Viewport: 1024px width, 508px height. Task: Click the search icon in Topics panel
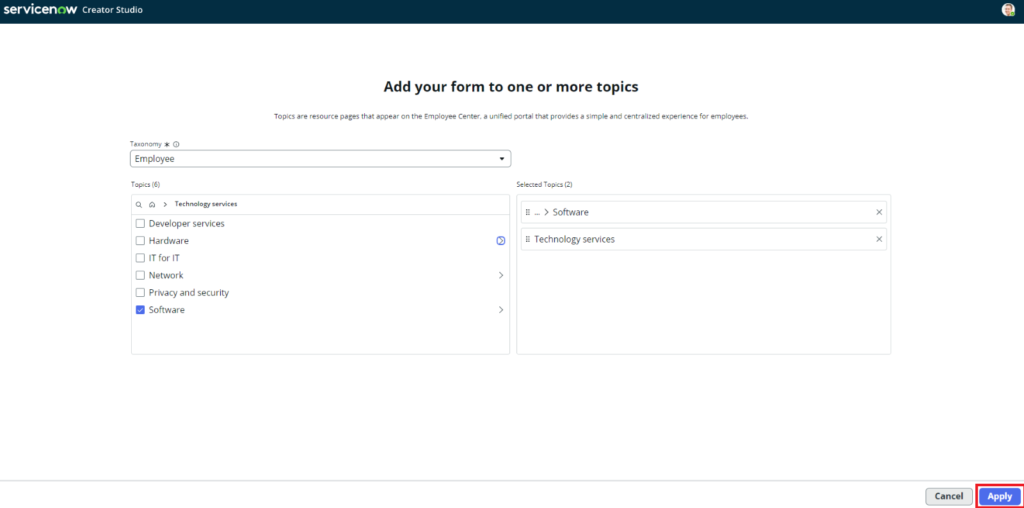coord(139,204)
